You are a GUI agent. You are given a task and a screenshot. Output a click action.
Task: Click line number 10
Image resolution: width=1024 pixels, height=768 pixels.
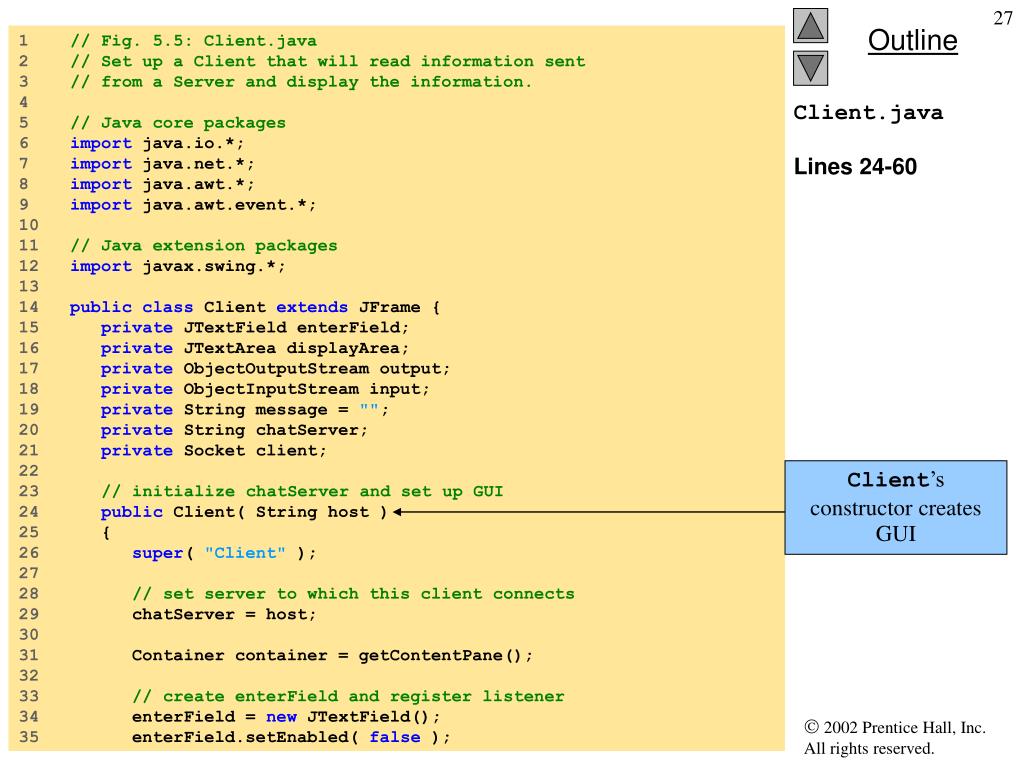coord(29,225)
